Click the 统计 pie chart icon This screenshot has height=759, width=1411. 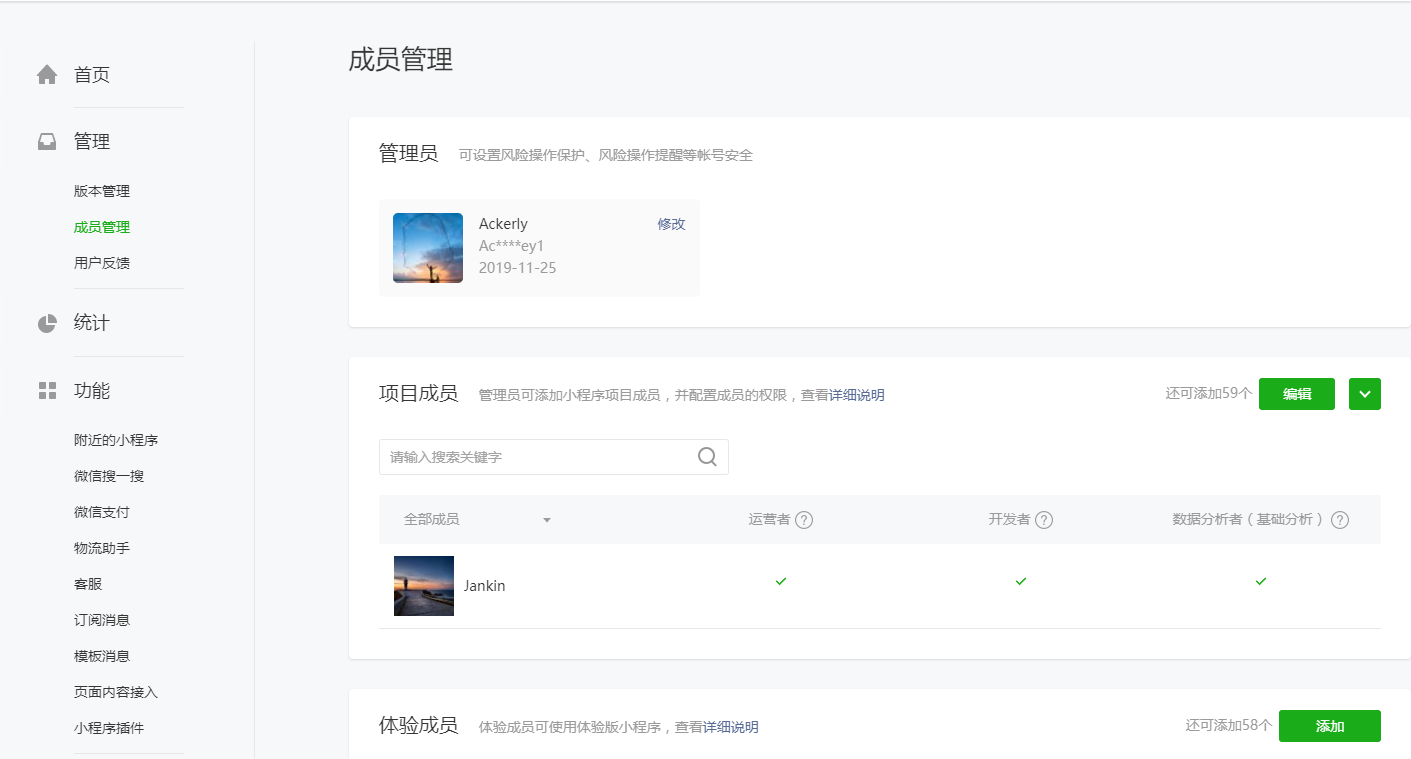point(47,323)
